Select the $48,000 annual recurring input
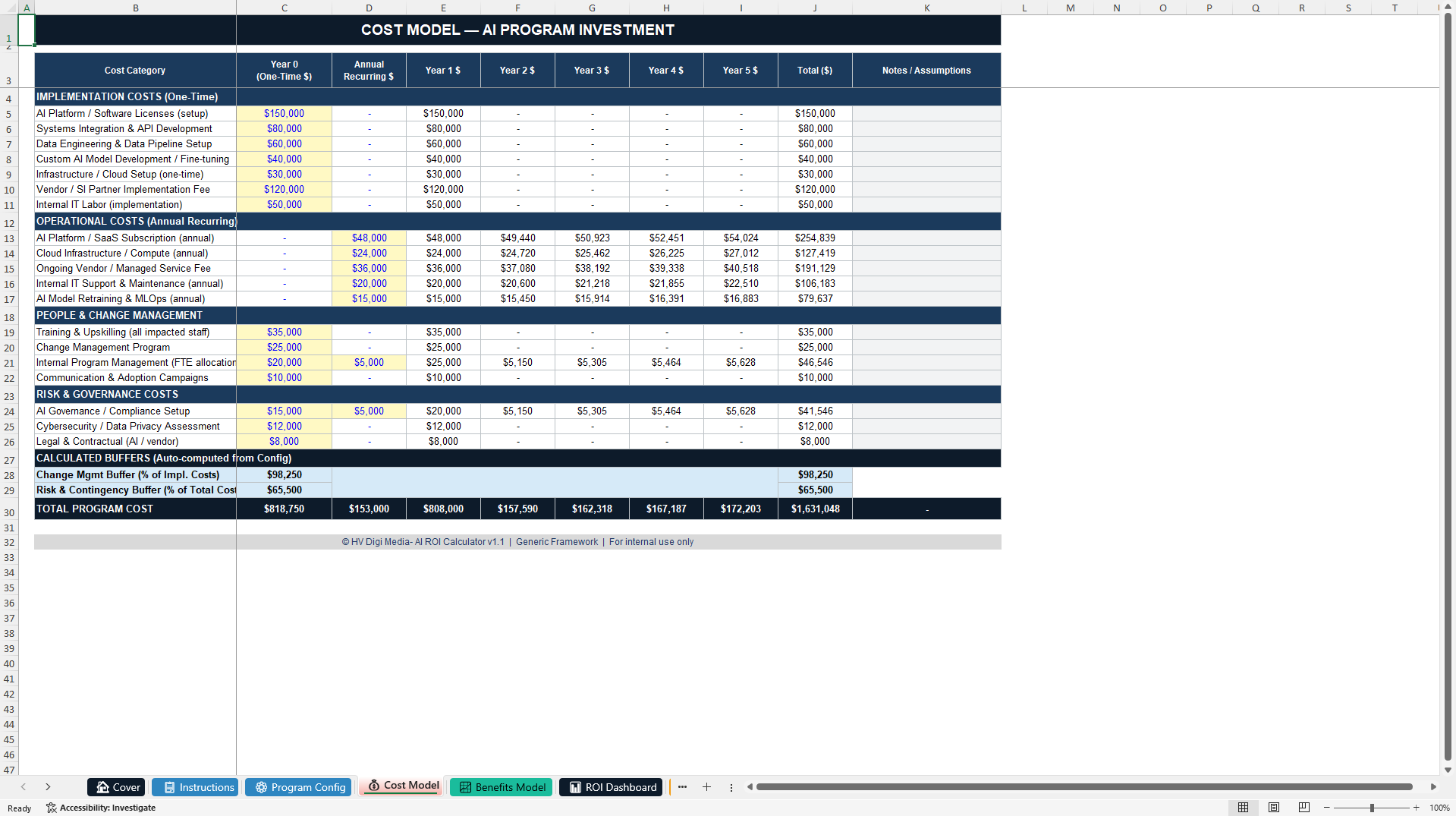Viewport: 1456px width, 816px height. (x=369, y=238)
